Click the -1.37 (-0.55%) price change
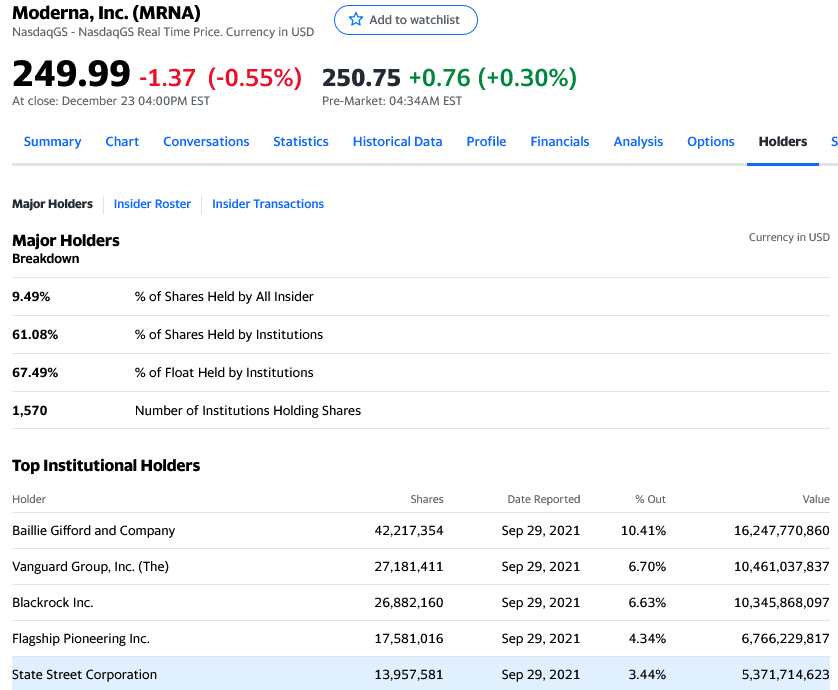This screenshot has width=838, height=690. [220, 78]
